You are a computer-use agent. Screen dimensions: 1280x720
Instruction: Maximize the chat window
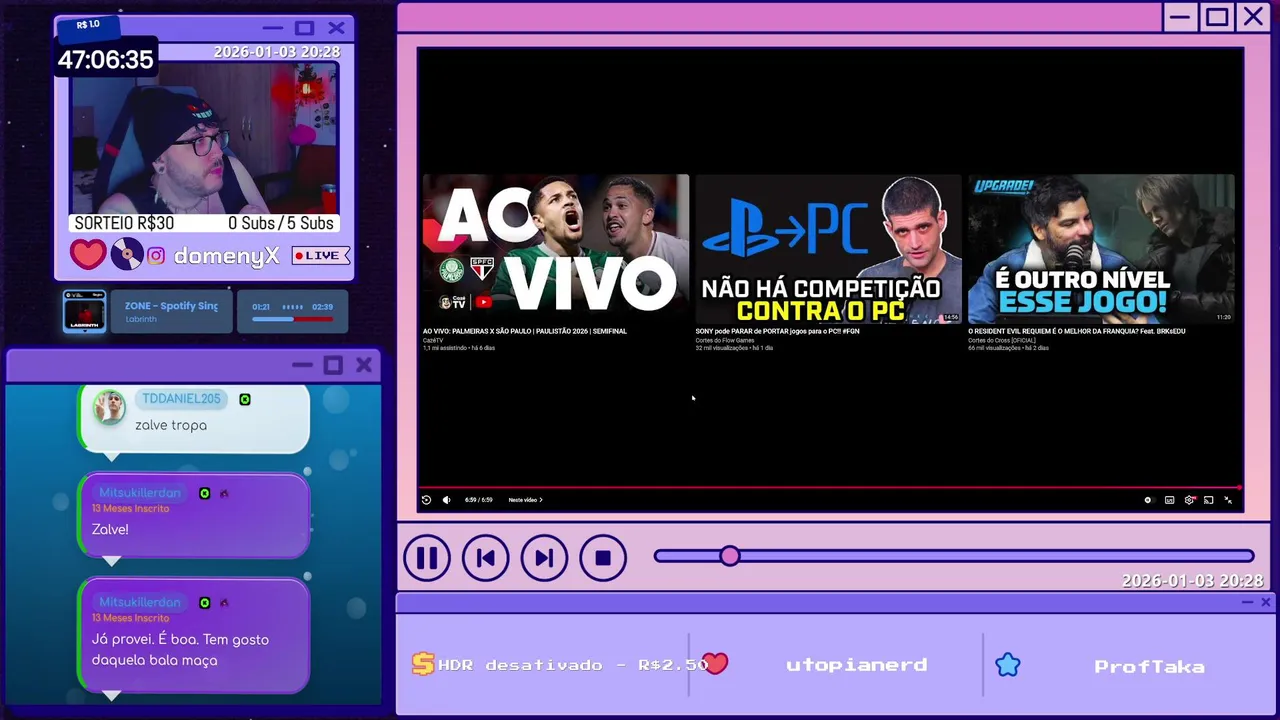click(333, 366)
